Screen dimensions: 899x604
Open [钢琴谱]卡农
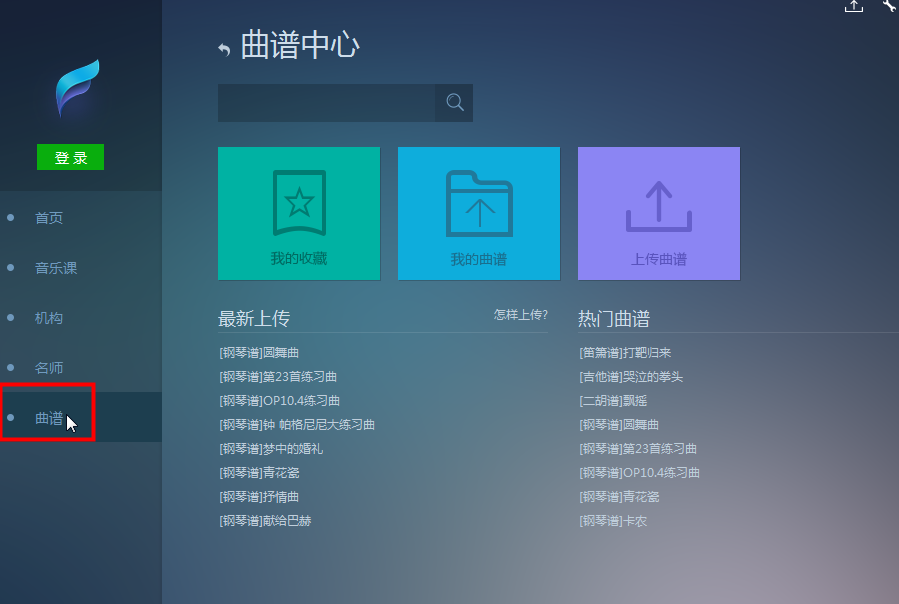pyautogui.click(x=613, y=521)
